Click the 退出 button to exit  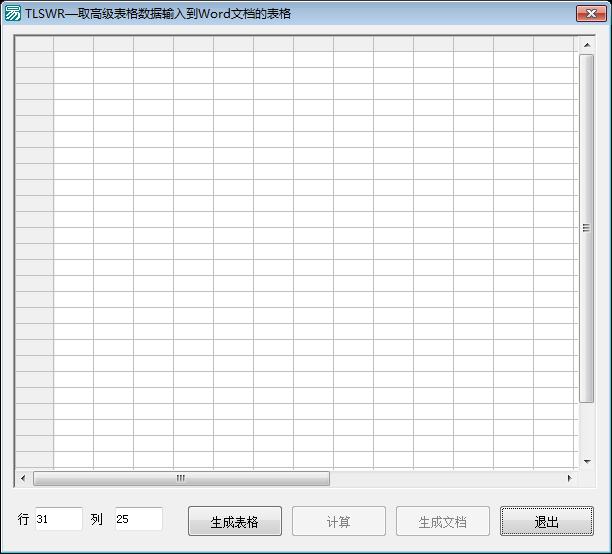pos(546,521)
